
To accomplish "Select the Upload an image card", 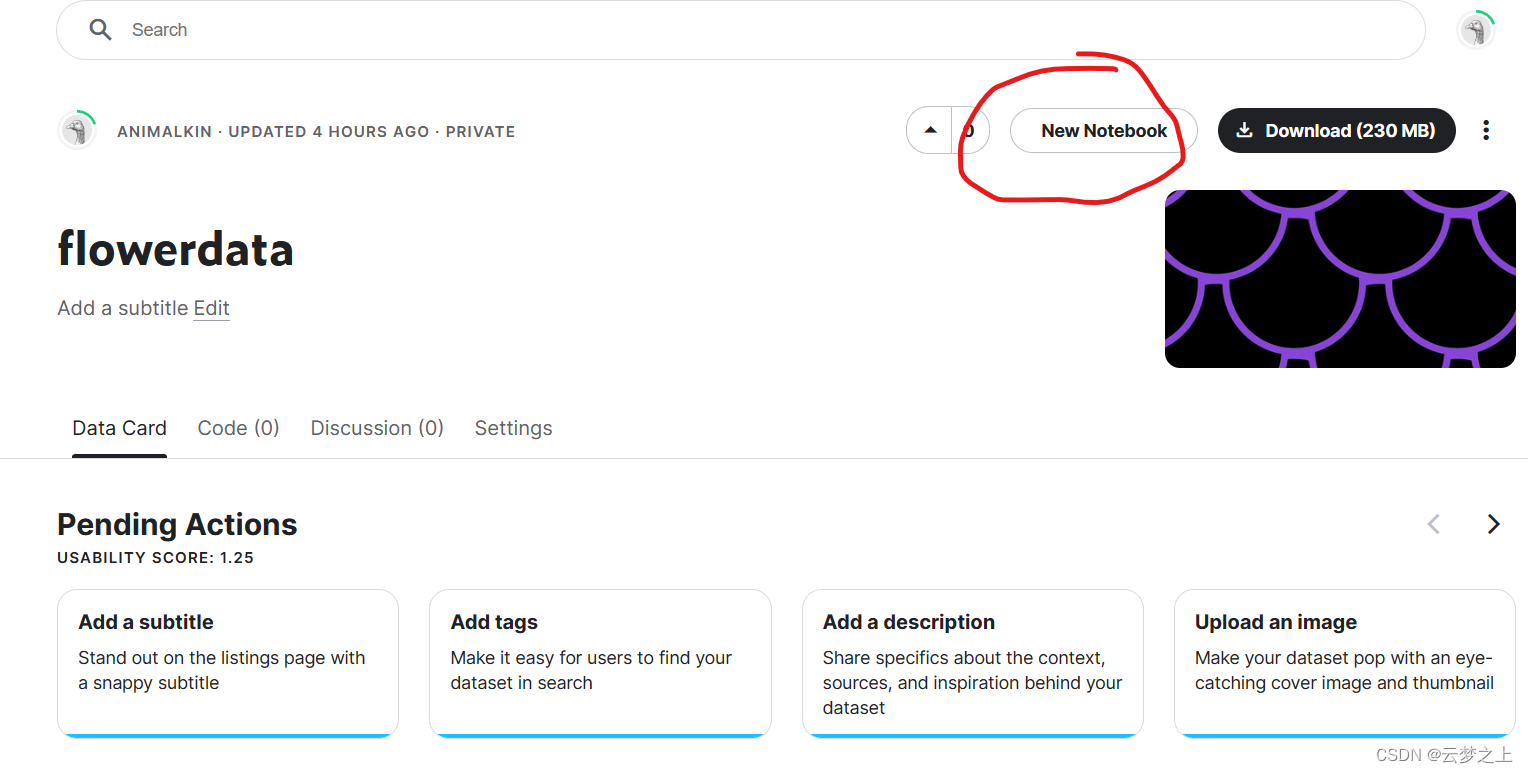I will [x=1344, y=663].
